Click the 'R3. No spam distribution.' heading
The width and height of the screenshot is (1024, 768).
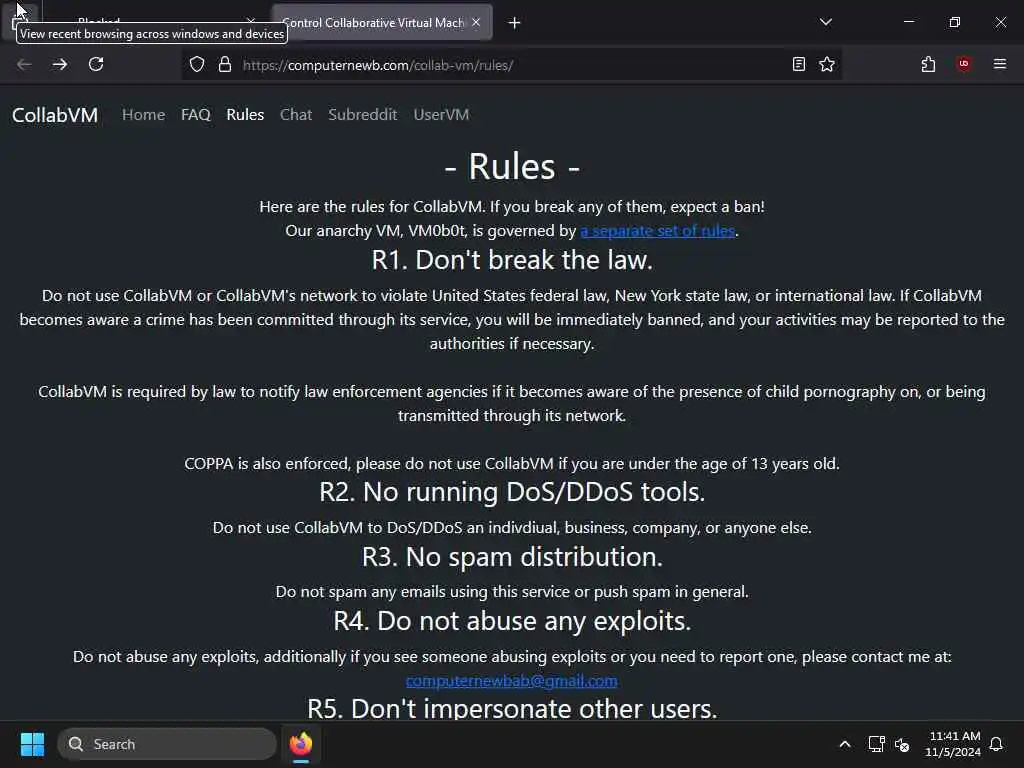512,557
